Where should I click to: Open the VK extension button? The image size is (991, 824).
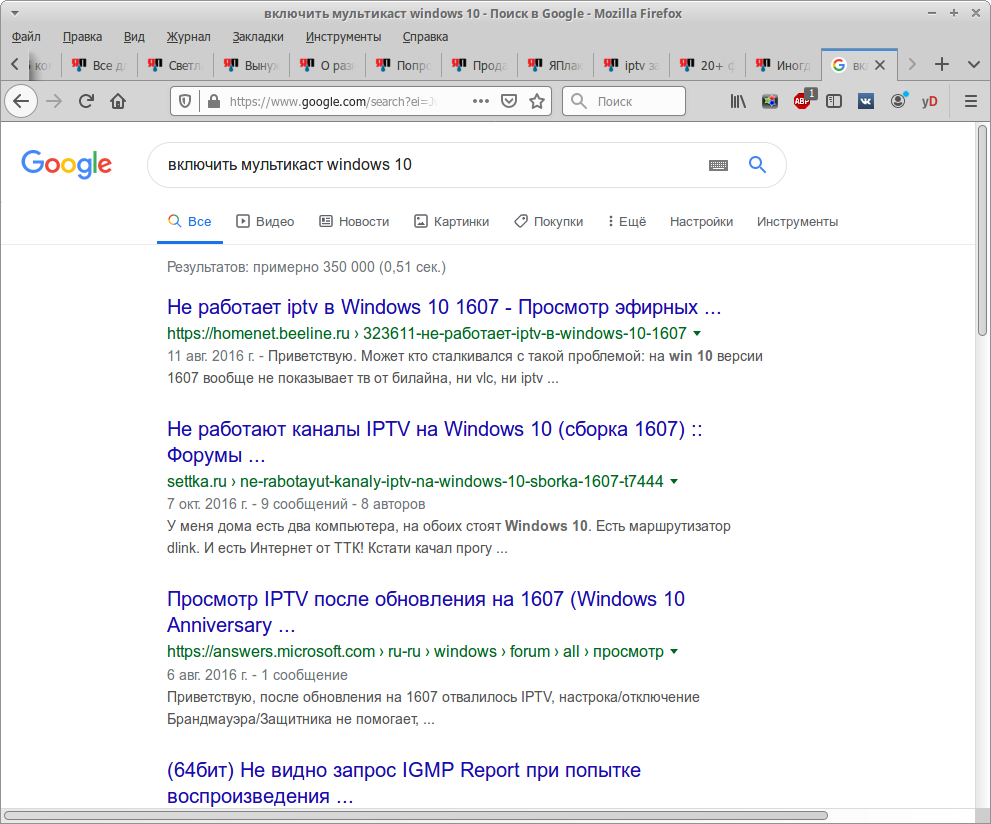866,101
